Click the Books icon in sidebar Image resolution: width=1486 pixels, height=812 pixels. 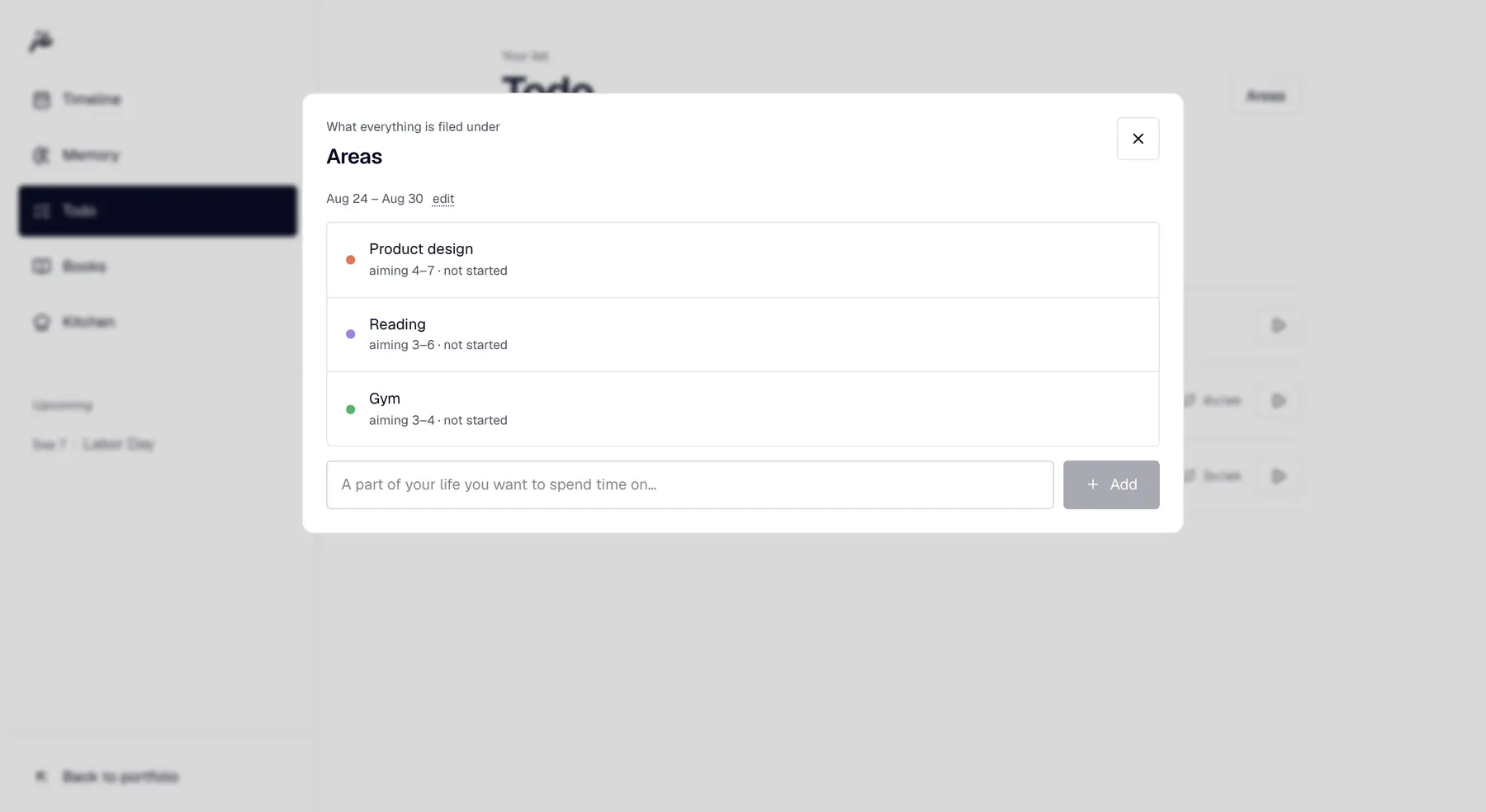[41, 267]
